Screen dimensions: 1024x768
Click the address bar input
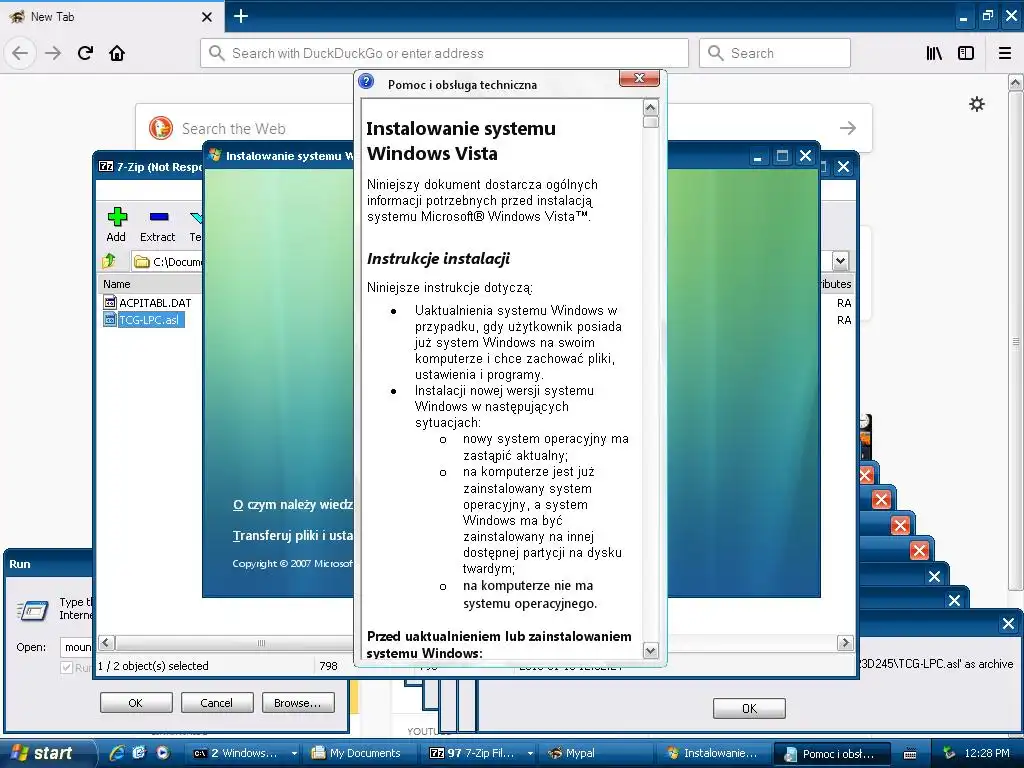pos(444,53)
